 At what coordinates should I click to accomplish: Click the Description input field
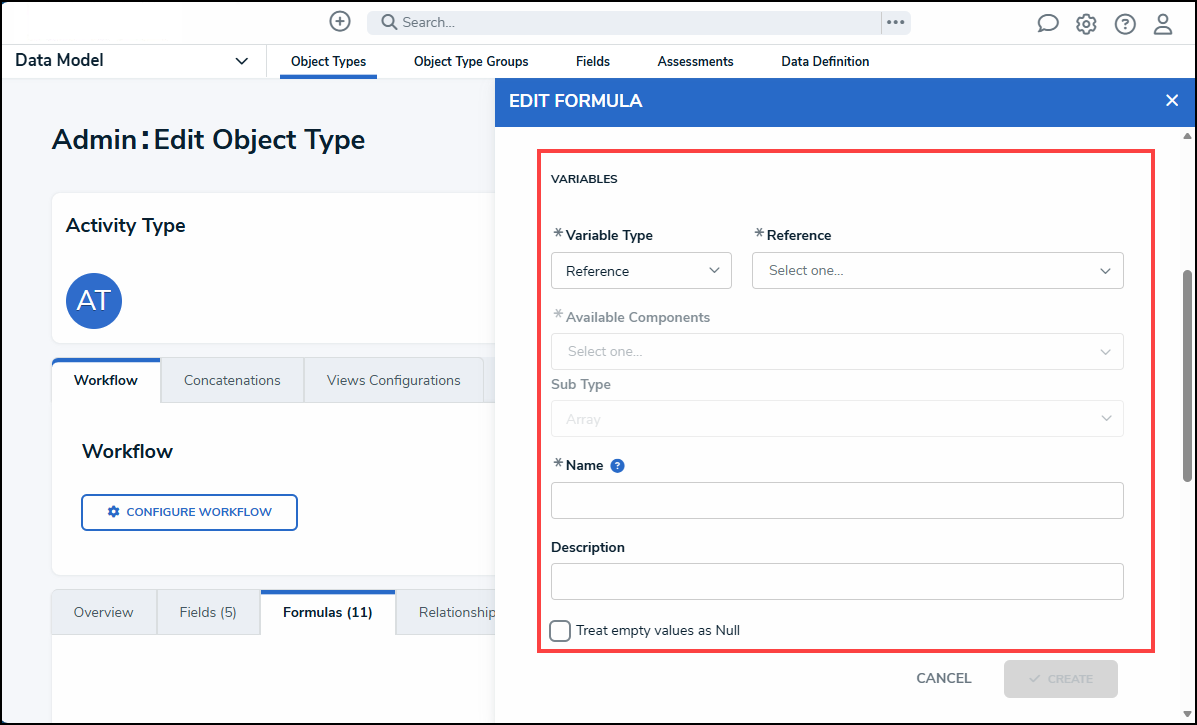[x=837, y=581]
